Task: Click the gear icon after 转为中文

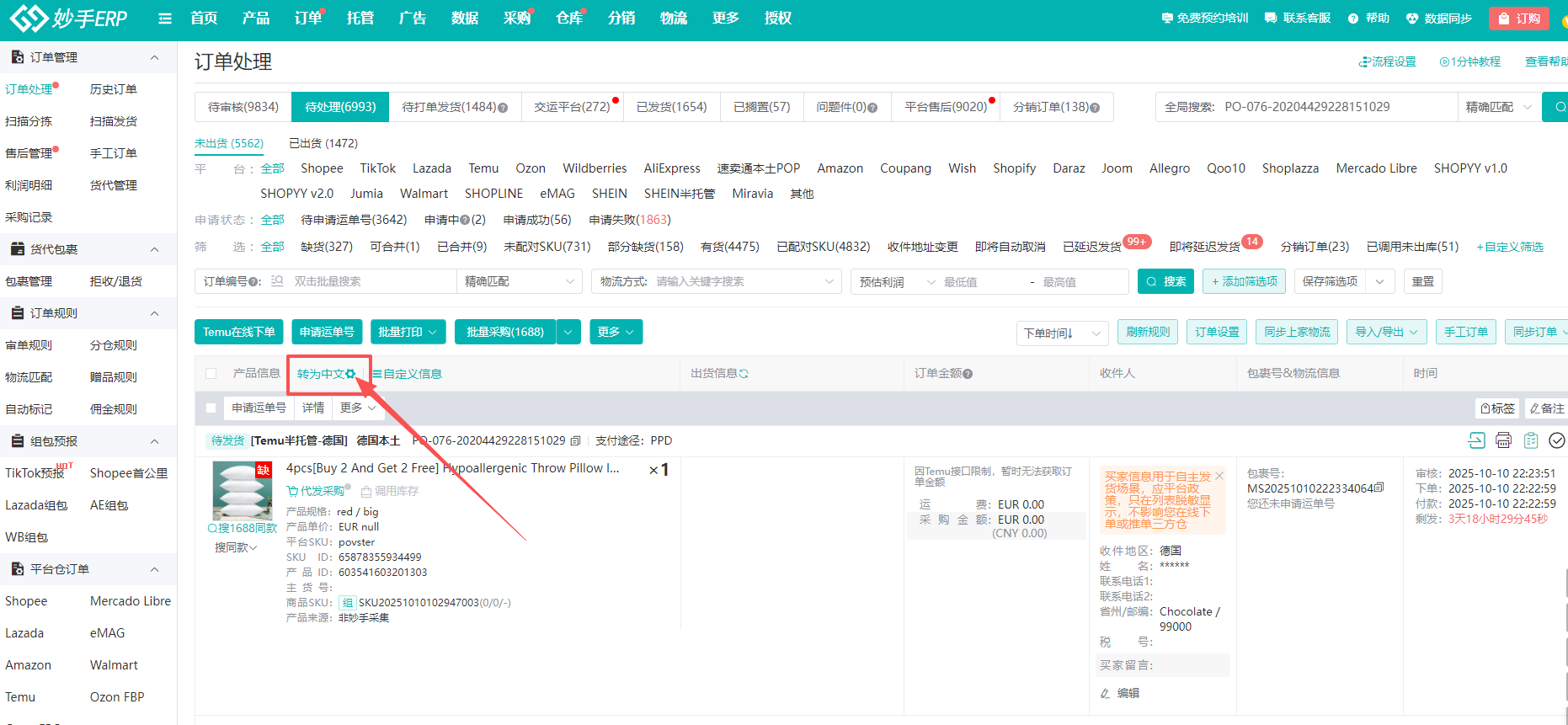Action: (350, 374)
